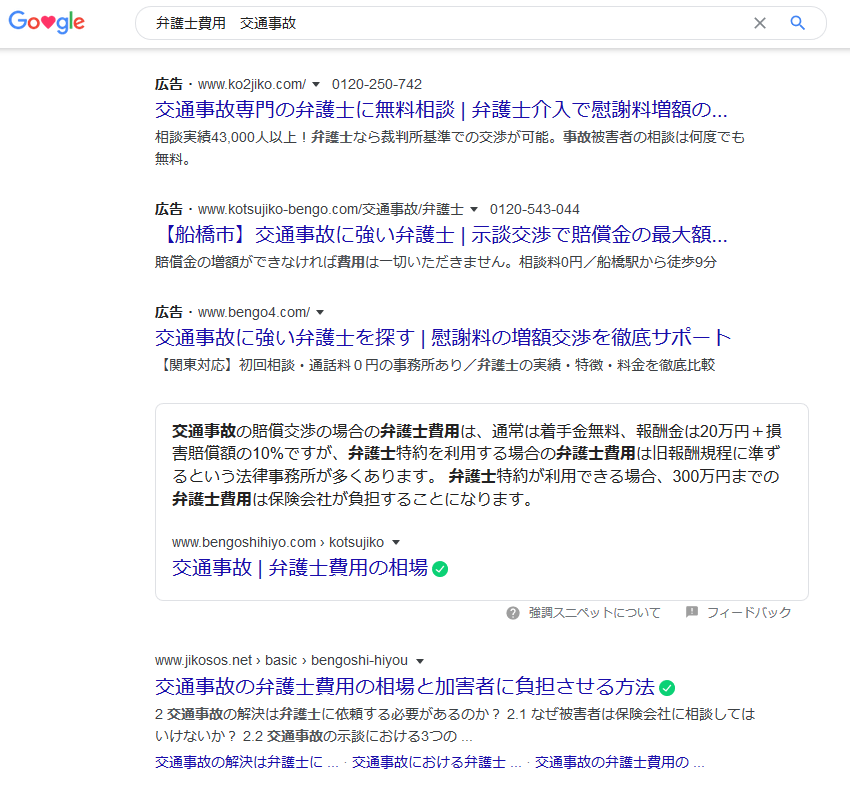The image size is (850, 798).
Task: Open sitelink 交通事故の解決は弁護士に ...
Action: [247, 762]
